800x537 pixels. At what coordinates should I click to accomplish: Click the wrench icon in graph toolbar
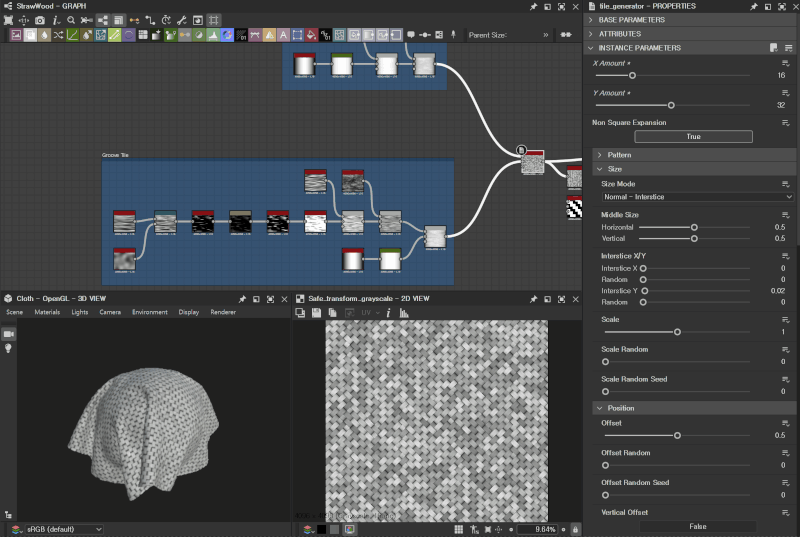point(182,20)
